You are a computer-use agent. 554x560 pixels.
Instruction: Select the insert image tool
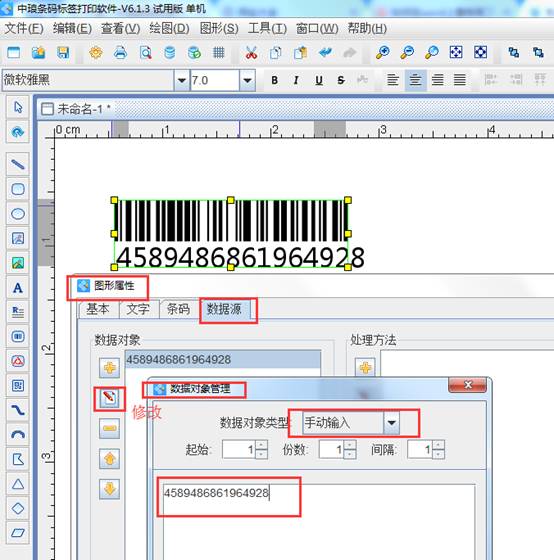click(18, 263)
